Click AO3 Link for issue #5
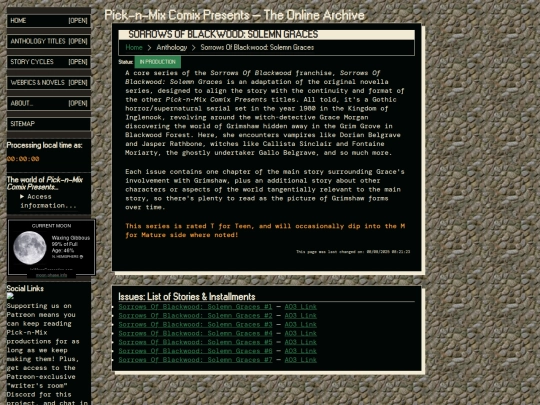540x405 pixels. 301,342
